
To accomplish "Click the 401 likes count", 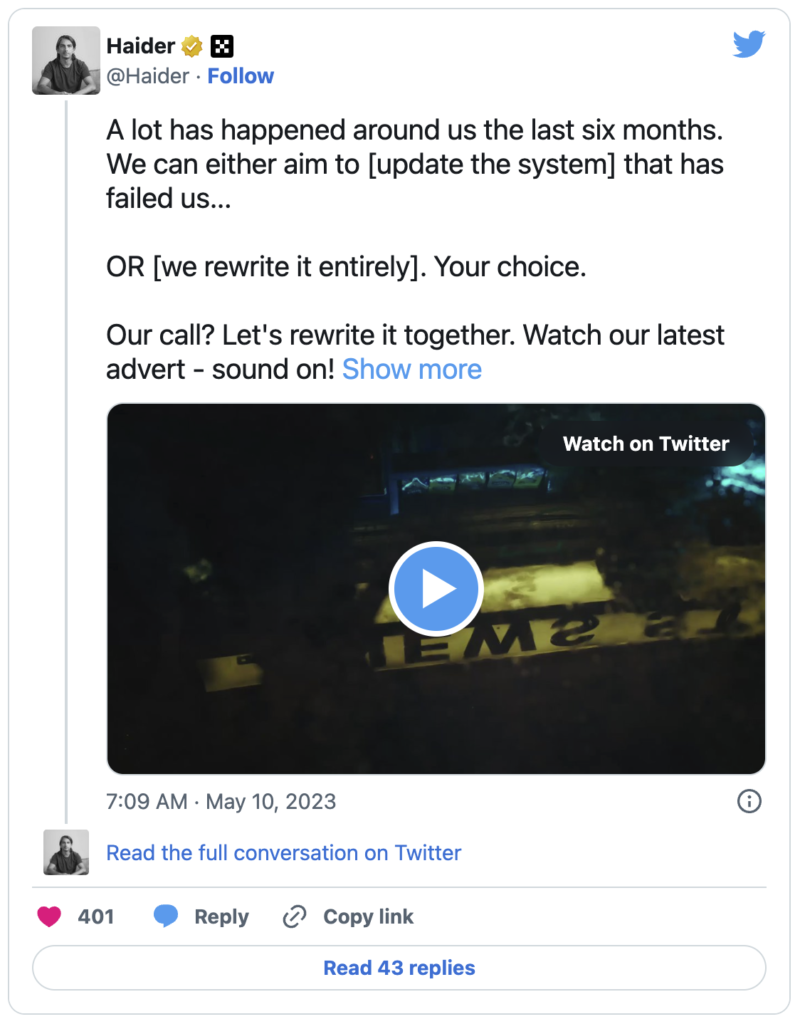I will 95,916.
